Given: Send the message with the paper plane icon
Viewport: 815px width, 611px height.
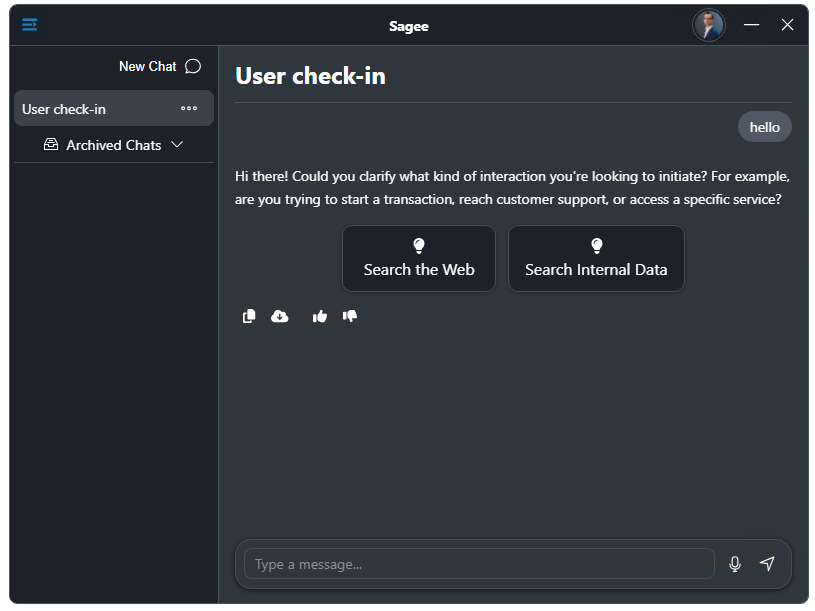Looking at the screenshot, I should click(767, 563).
